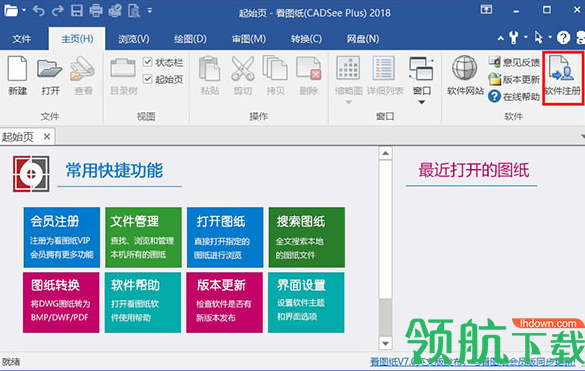Image resolution: width=585 pixels, height=371 pixels.
Task: Click the ribbon display options button
Action: click(x=486, y=10)
